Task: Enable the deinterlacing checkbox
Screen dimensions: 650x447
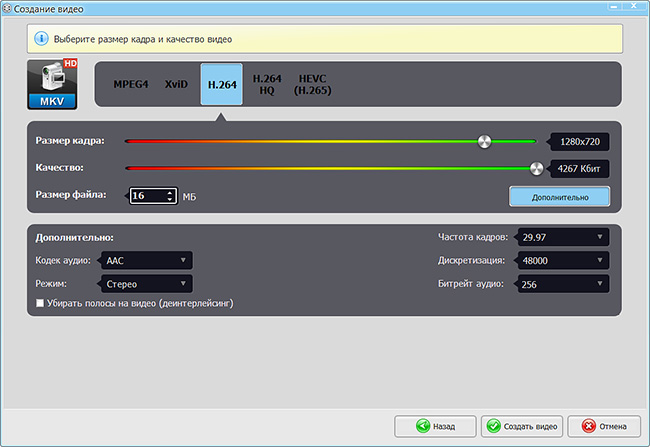Action: pos(40,303)
